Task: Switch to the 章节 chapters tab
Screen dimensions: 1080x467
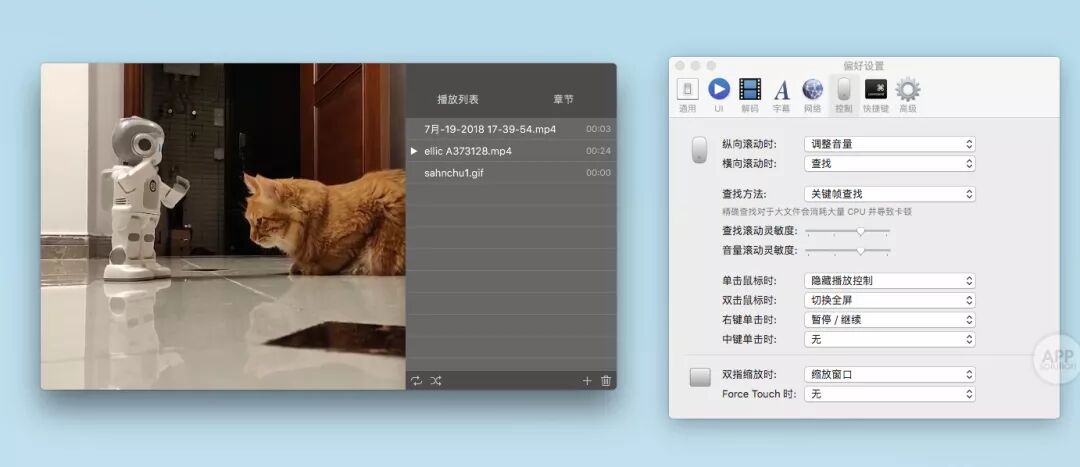Action: pyautogui.click(x=563, y=99)
